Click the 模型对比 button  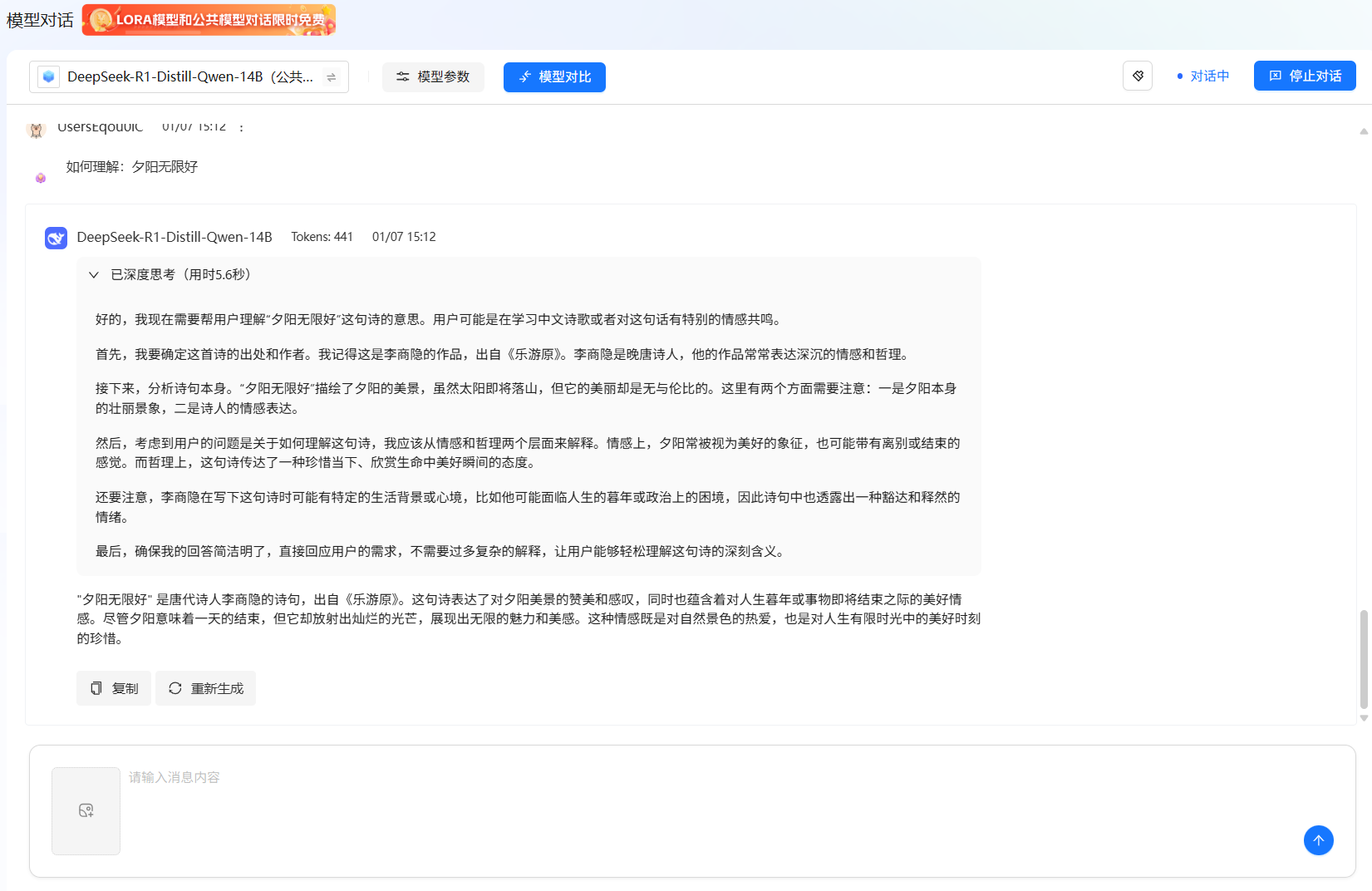(553, 76)
